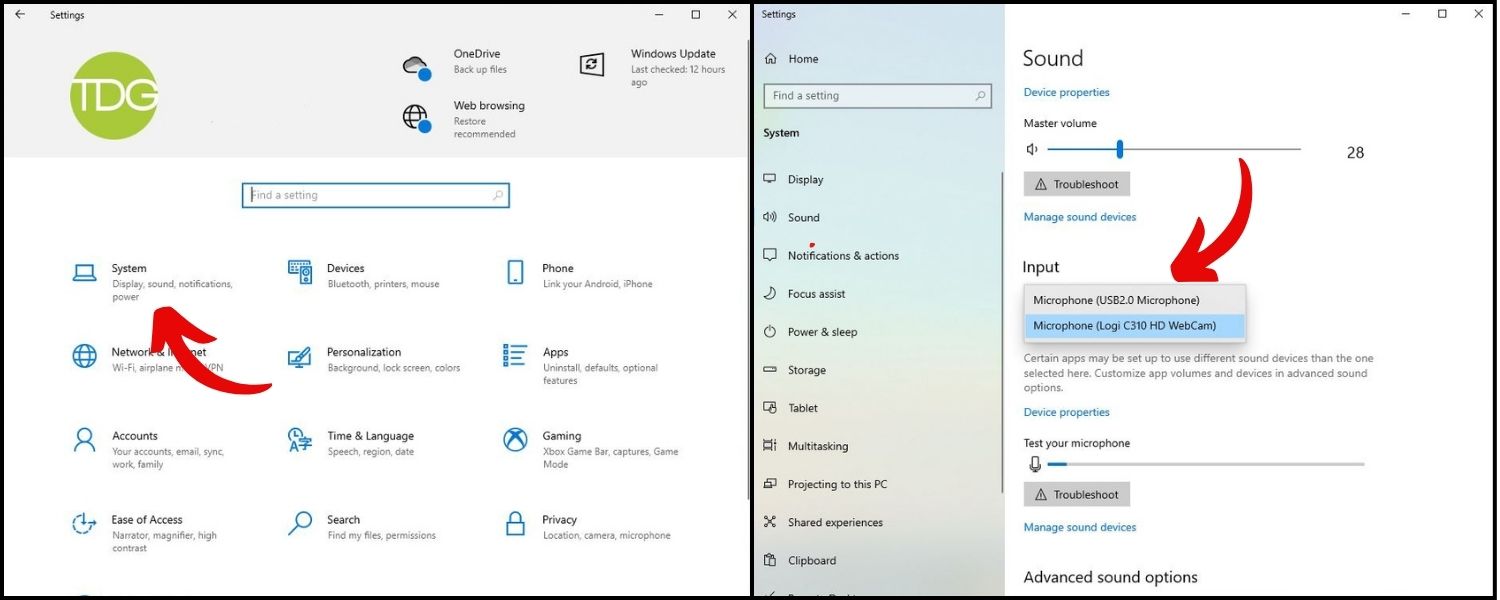Click the Accounts person icon
Screen dimensions: 1500x600
pyautogui.click(x=84, y=439)
